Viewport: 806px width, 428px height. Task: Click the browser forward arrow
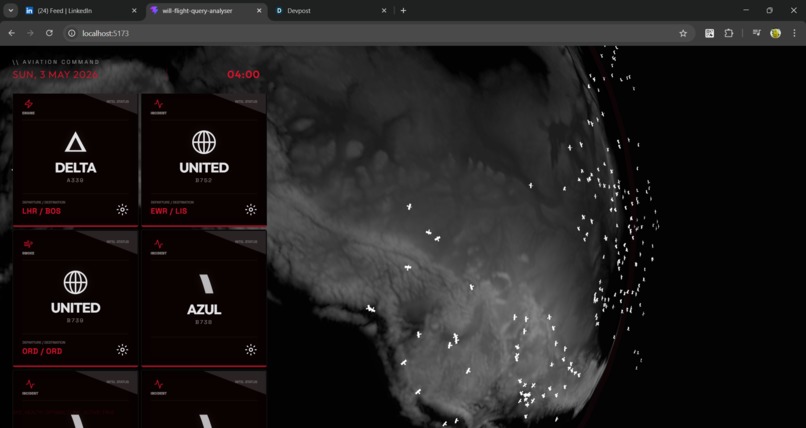30,33
